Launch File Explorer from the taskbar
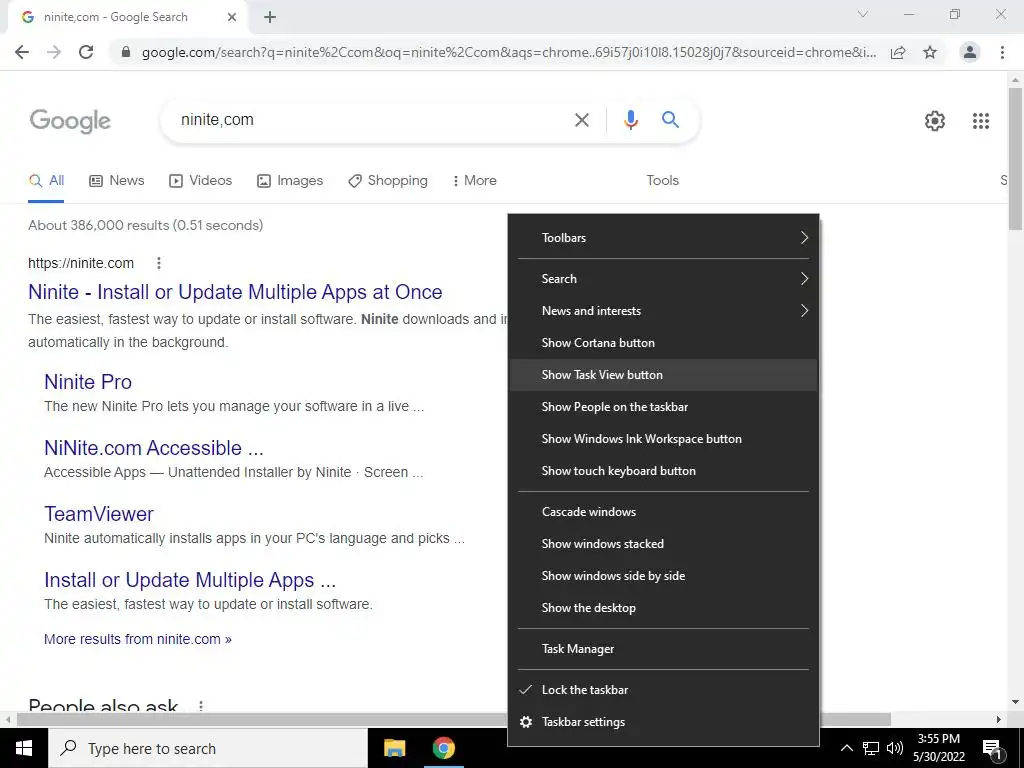The width and height of the screenshot is (1024, 768). point(394,748)
